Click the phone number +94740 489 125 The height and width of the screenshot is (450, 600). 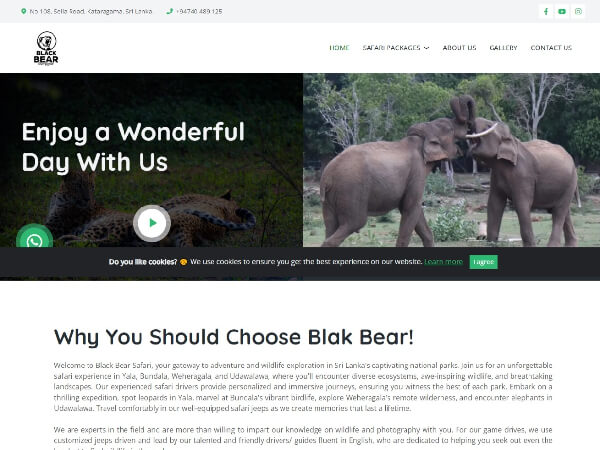[x=199, y=11]
